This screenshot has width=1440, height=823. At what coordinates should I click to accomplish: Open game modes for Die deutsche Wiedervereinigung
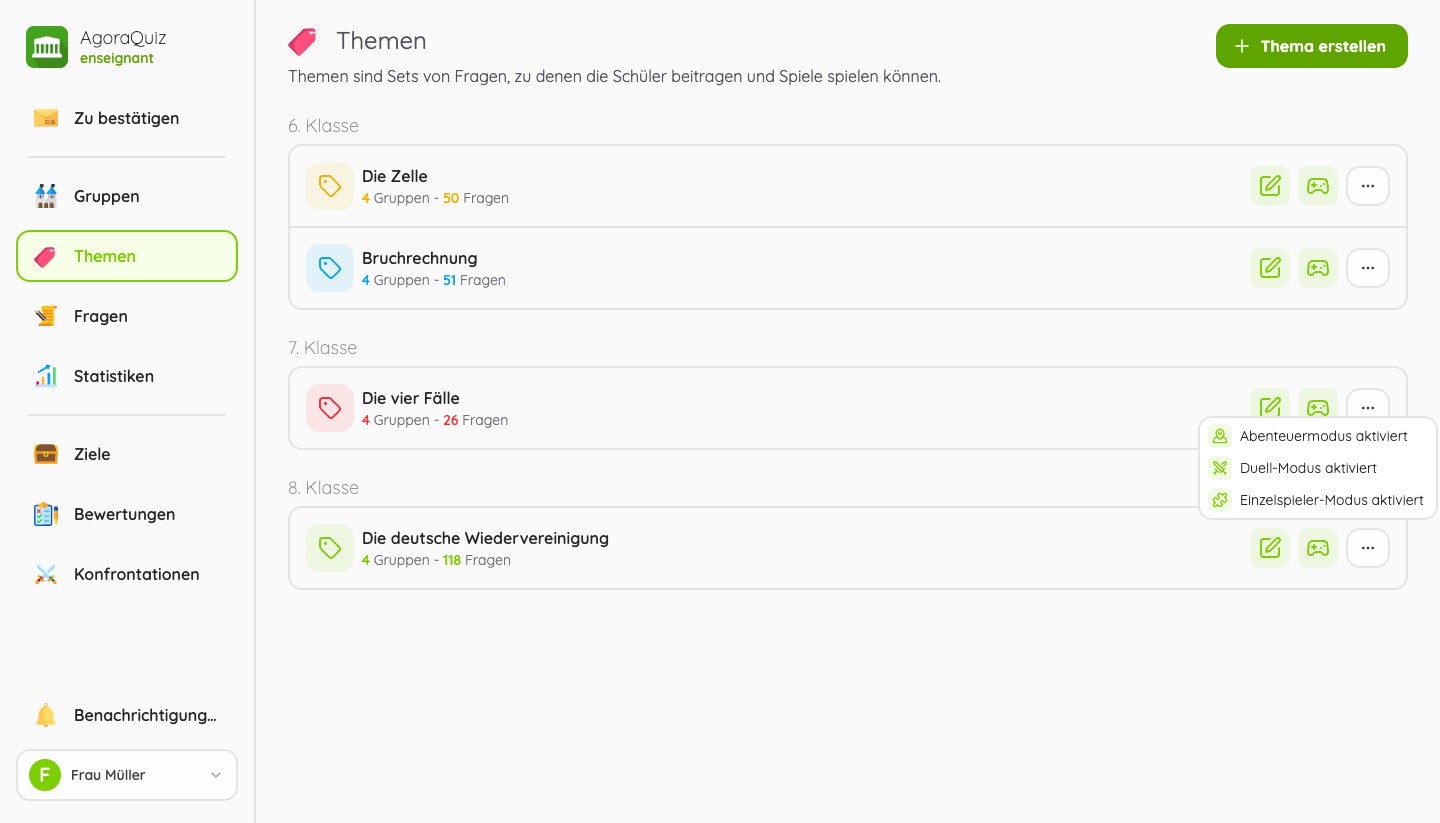tap(1318, 548)
